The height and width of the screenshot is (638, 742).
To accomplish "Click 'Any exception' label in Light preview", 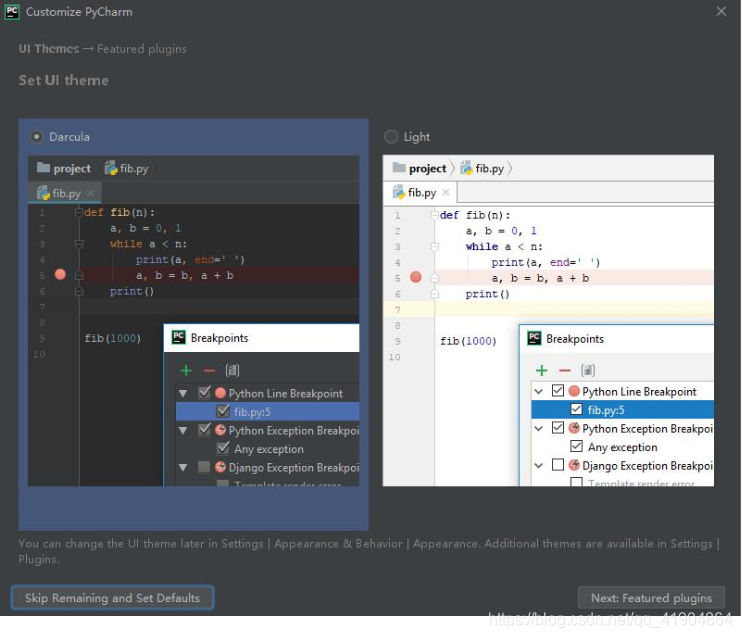I will 622,447.
